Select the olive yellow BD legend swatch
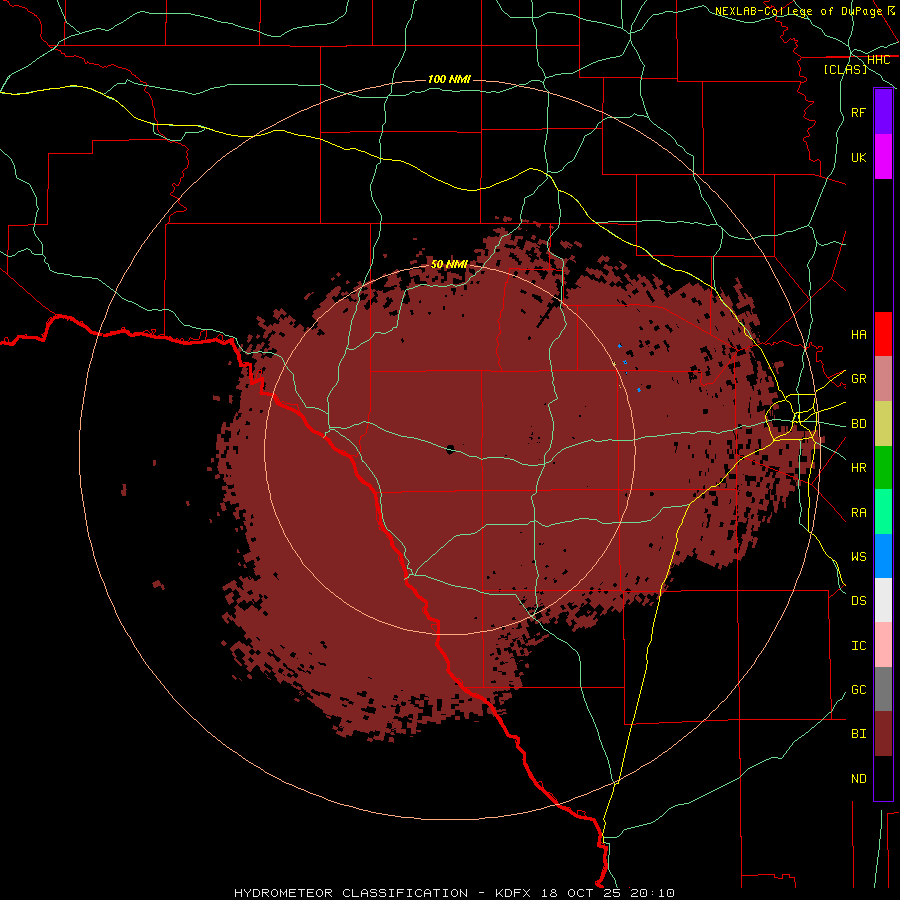The image size is (900, 900). 883,424
